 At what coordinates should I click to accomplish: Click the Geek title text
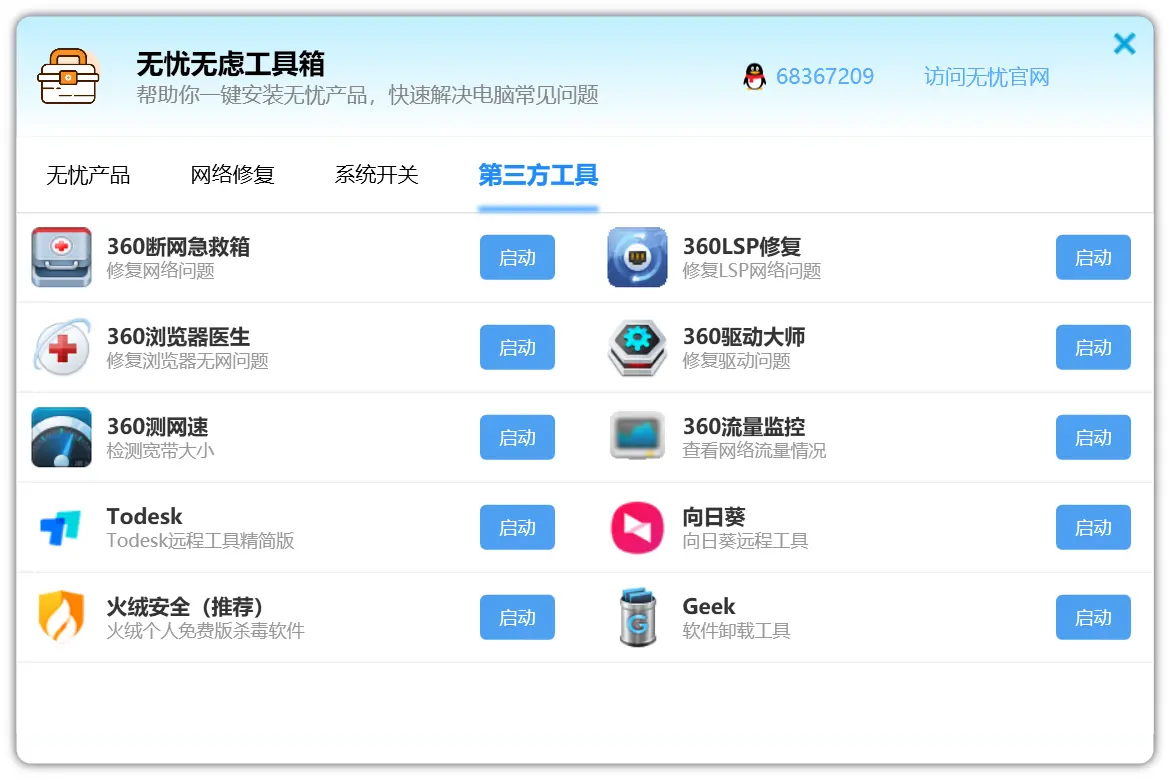point(708,606)
